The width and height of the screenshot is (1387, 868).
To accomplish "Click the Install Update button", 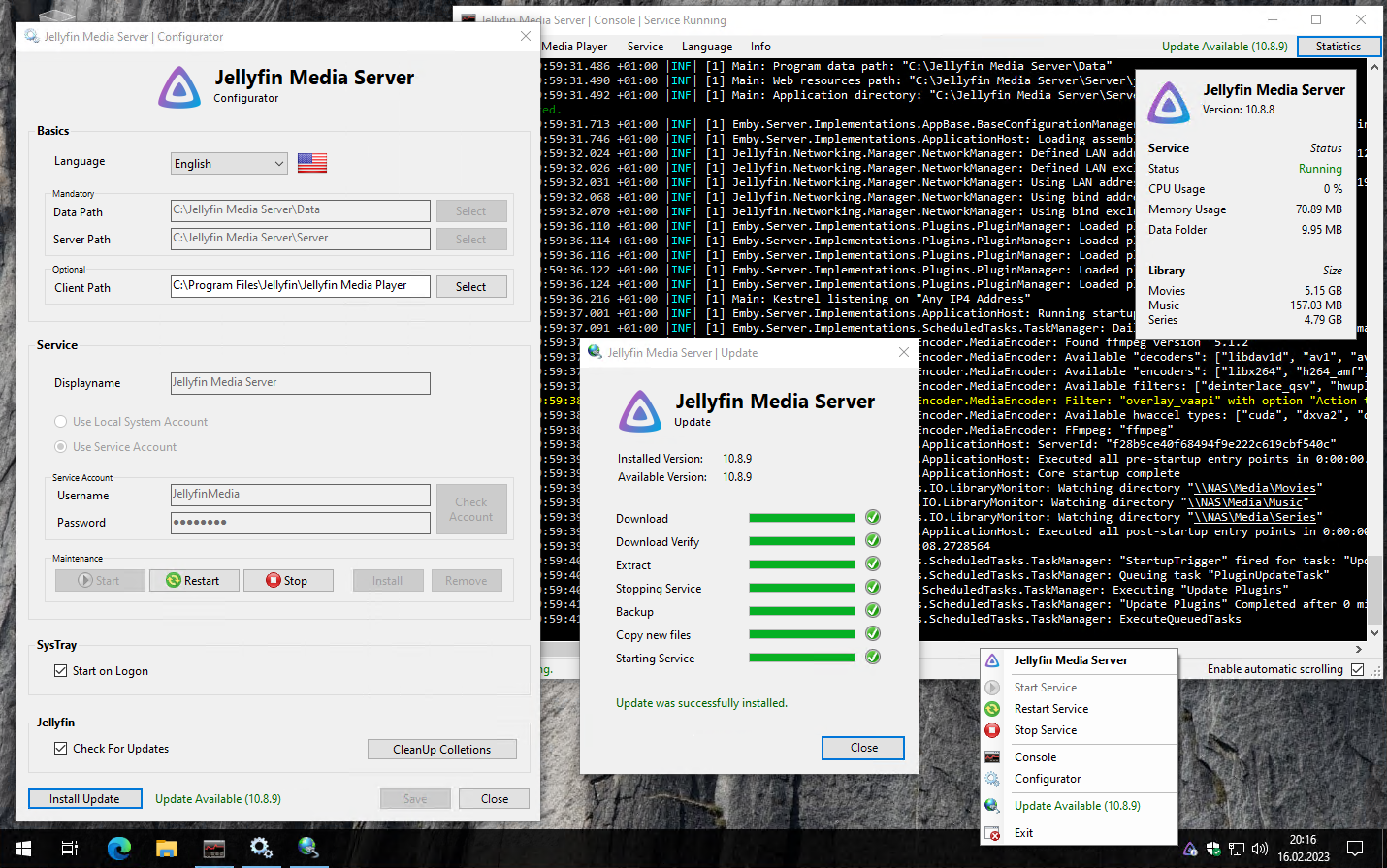I will 84,799.
